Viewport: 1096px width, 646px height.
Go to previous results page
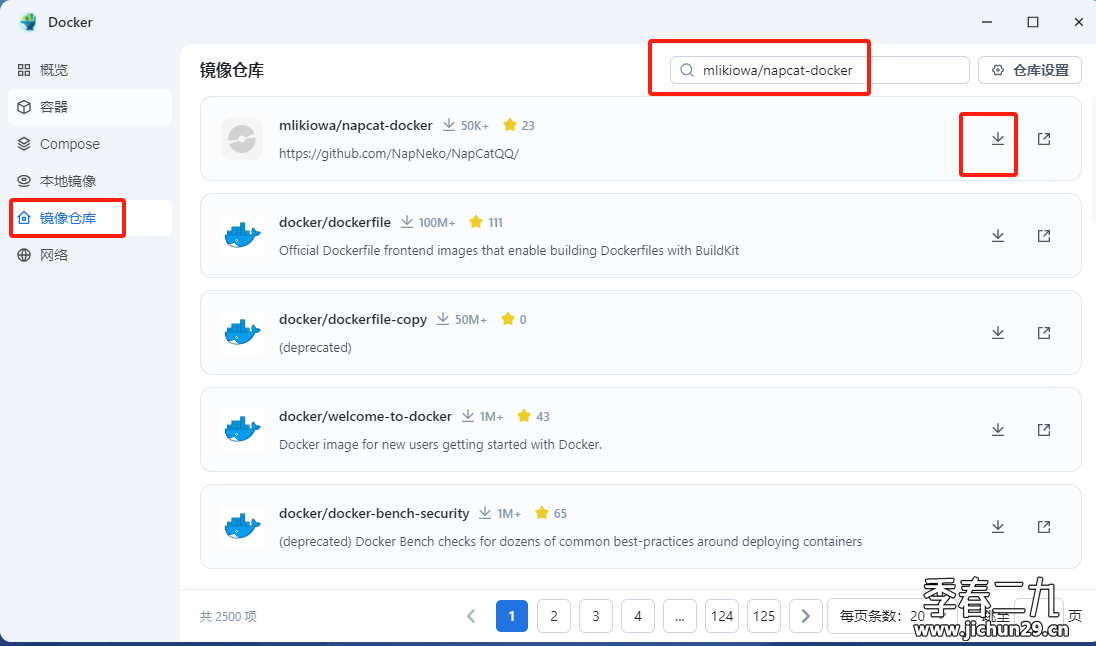470,616
